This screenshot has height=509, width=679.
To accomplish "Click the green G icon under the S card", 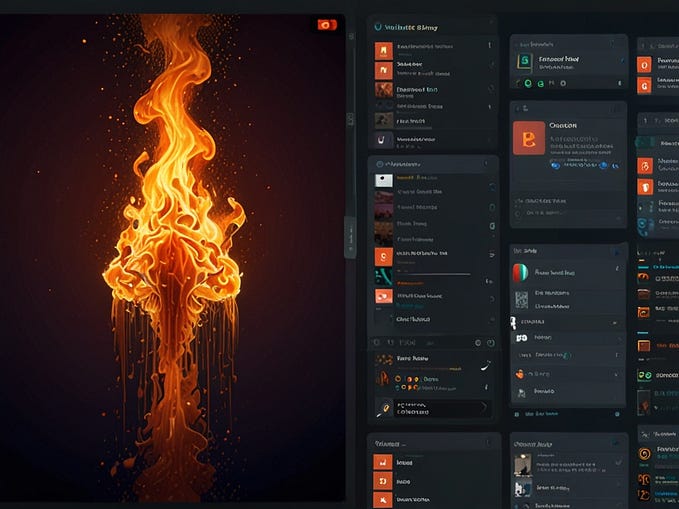I will click(540, 84).
